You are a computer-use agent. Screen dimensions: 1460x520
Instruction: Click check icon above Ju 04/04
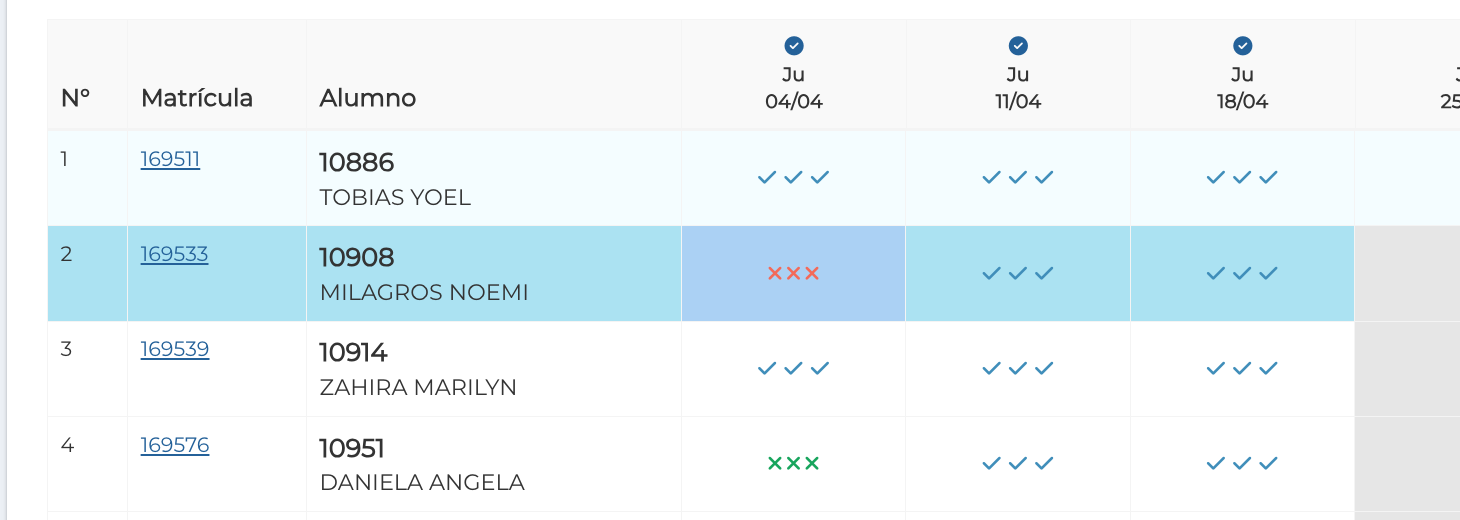(x=794, y=46)
